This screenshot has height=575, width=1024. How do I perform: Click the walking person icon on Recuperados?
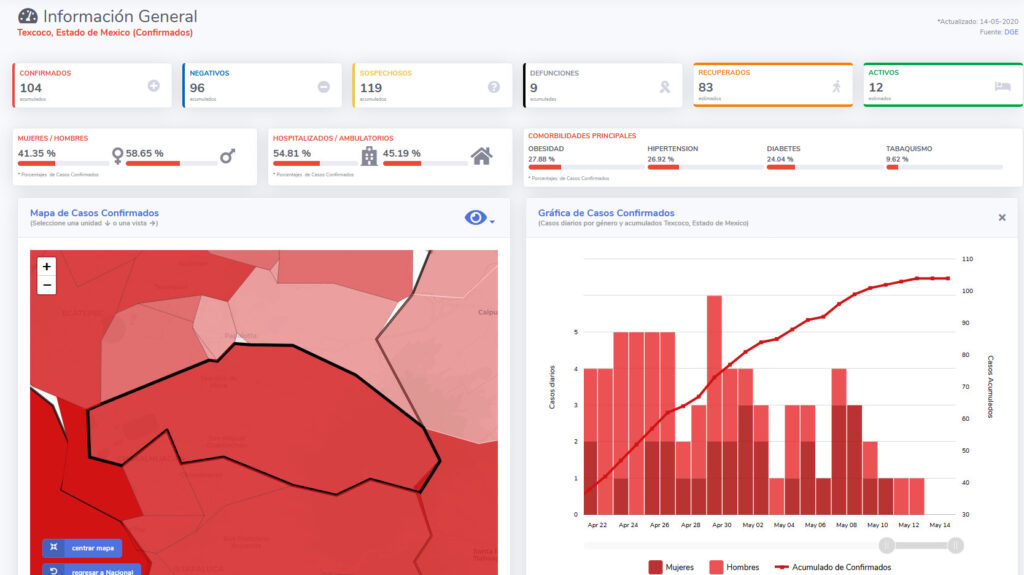point(835,87)
